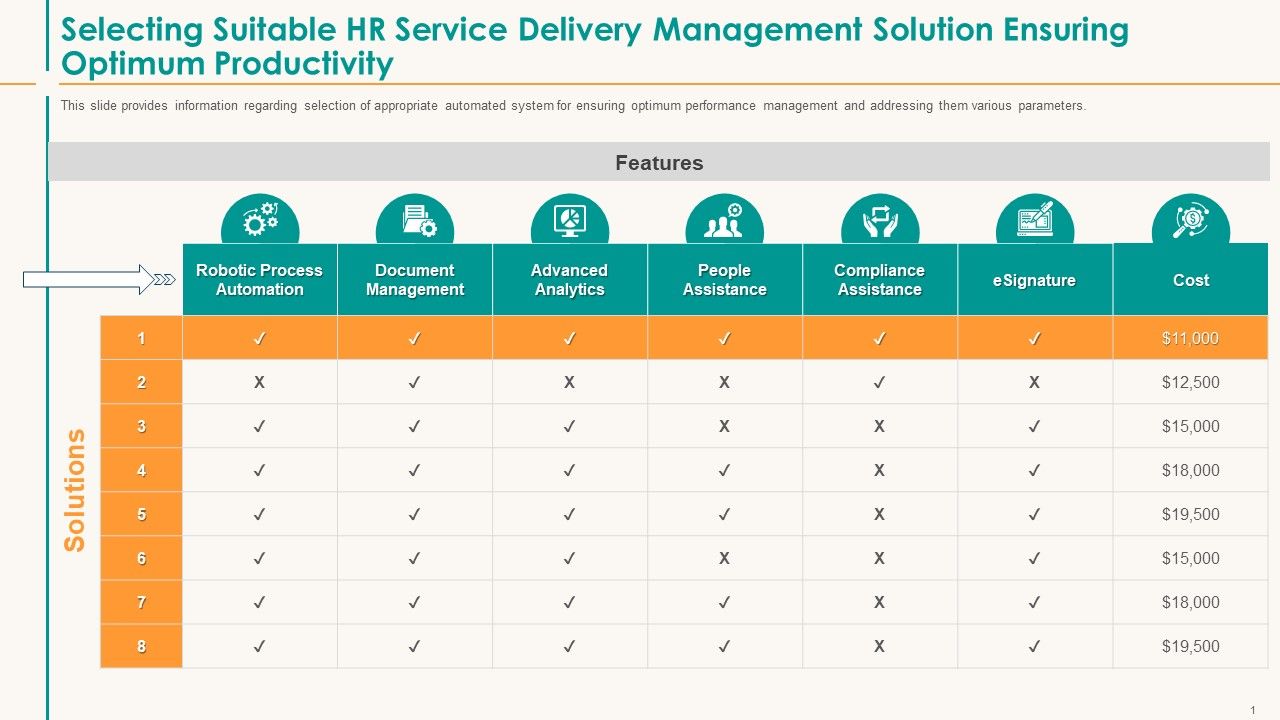This screenshot has height=720, width=1280.
Task: Select the '$18,000' cost in row 4
Action: [1190, 470]
